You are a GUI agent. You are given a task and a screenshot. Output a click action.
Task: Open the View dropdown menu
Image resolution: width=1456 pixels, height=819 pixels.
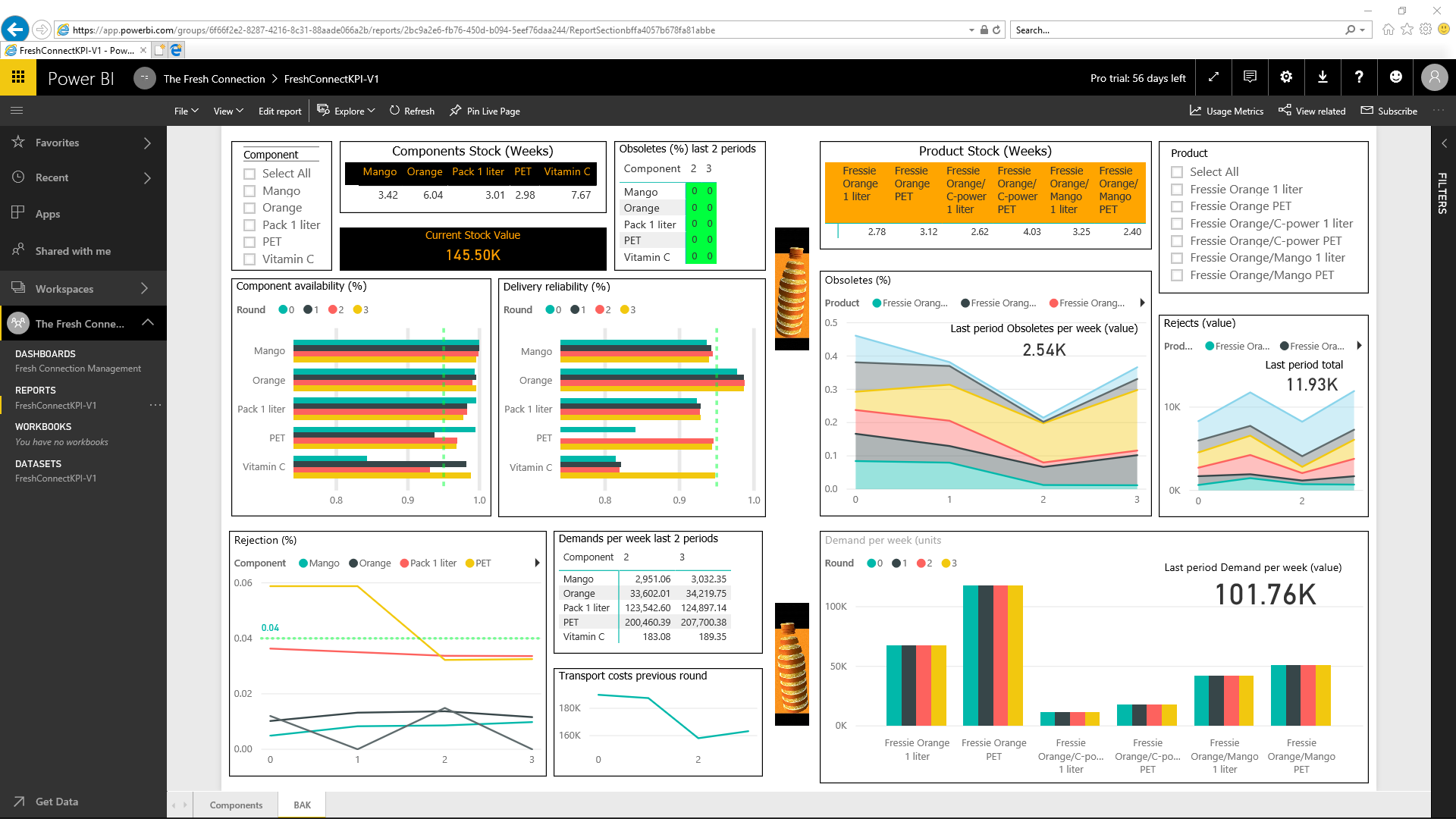click(x=228, y=111)
